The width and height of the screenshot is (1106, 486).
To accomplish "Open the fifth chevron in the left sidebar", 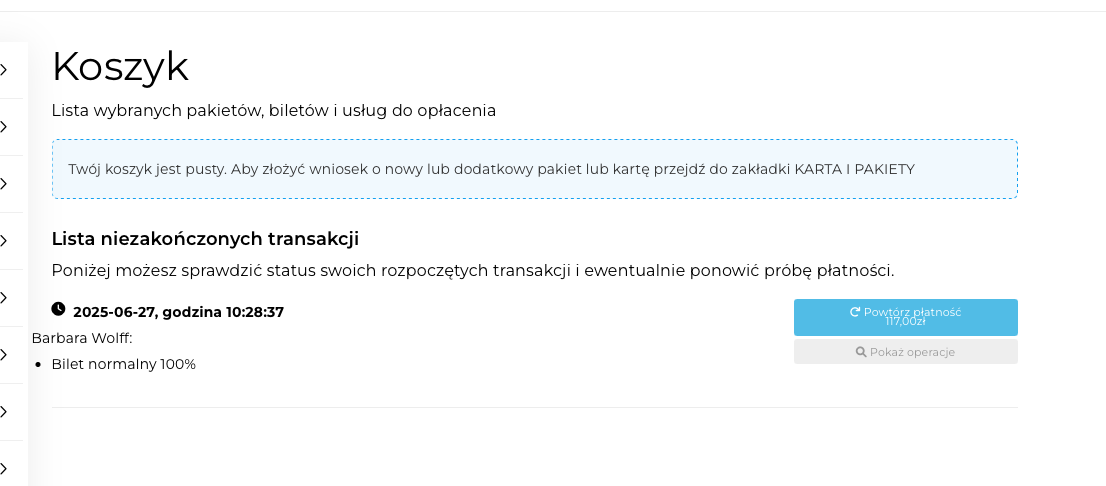I will [4, 298].
